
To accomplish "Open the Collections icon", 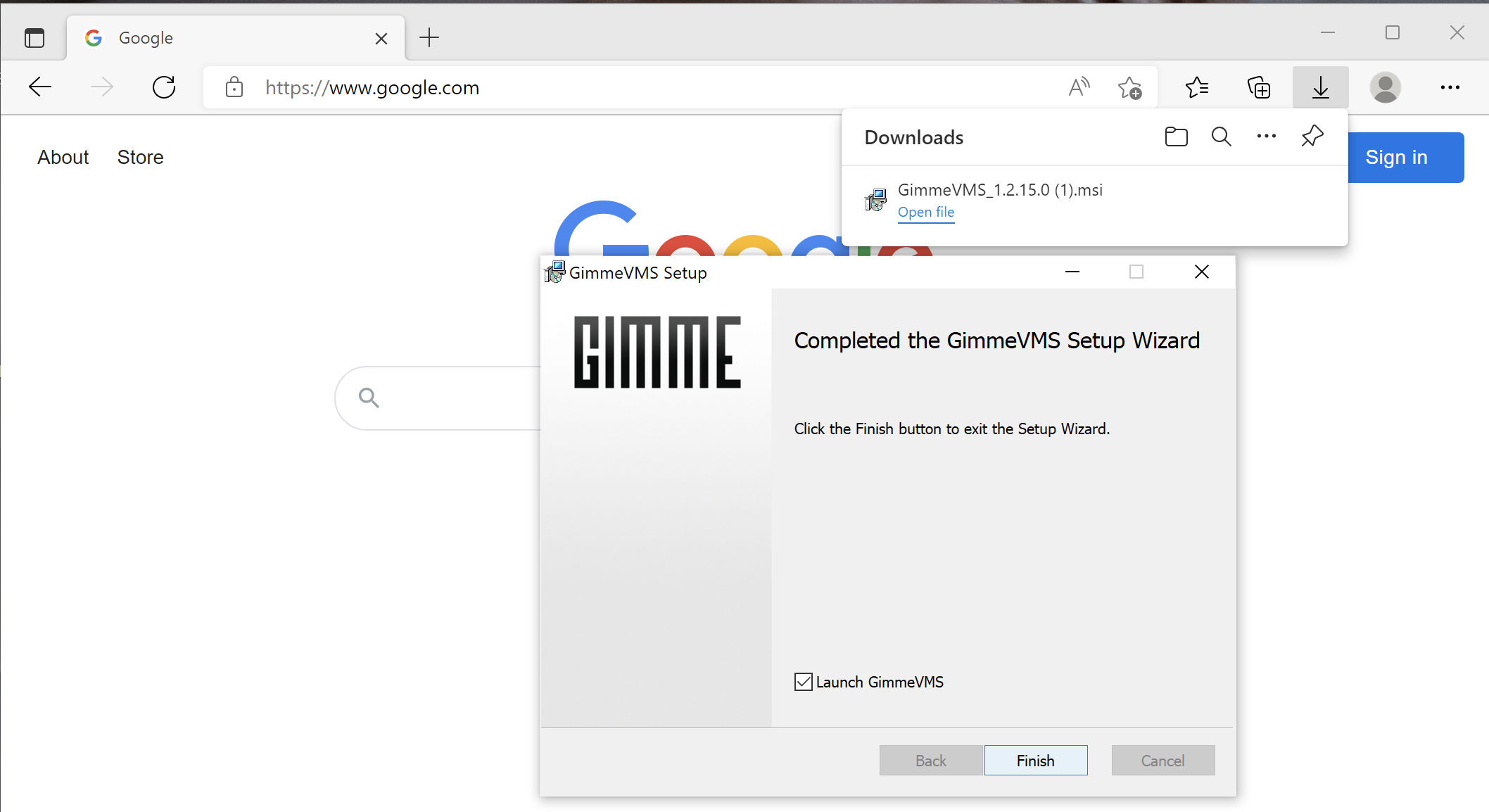I will pos(1259,87).
